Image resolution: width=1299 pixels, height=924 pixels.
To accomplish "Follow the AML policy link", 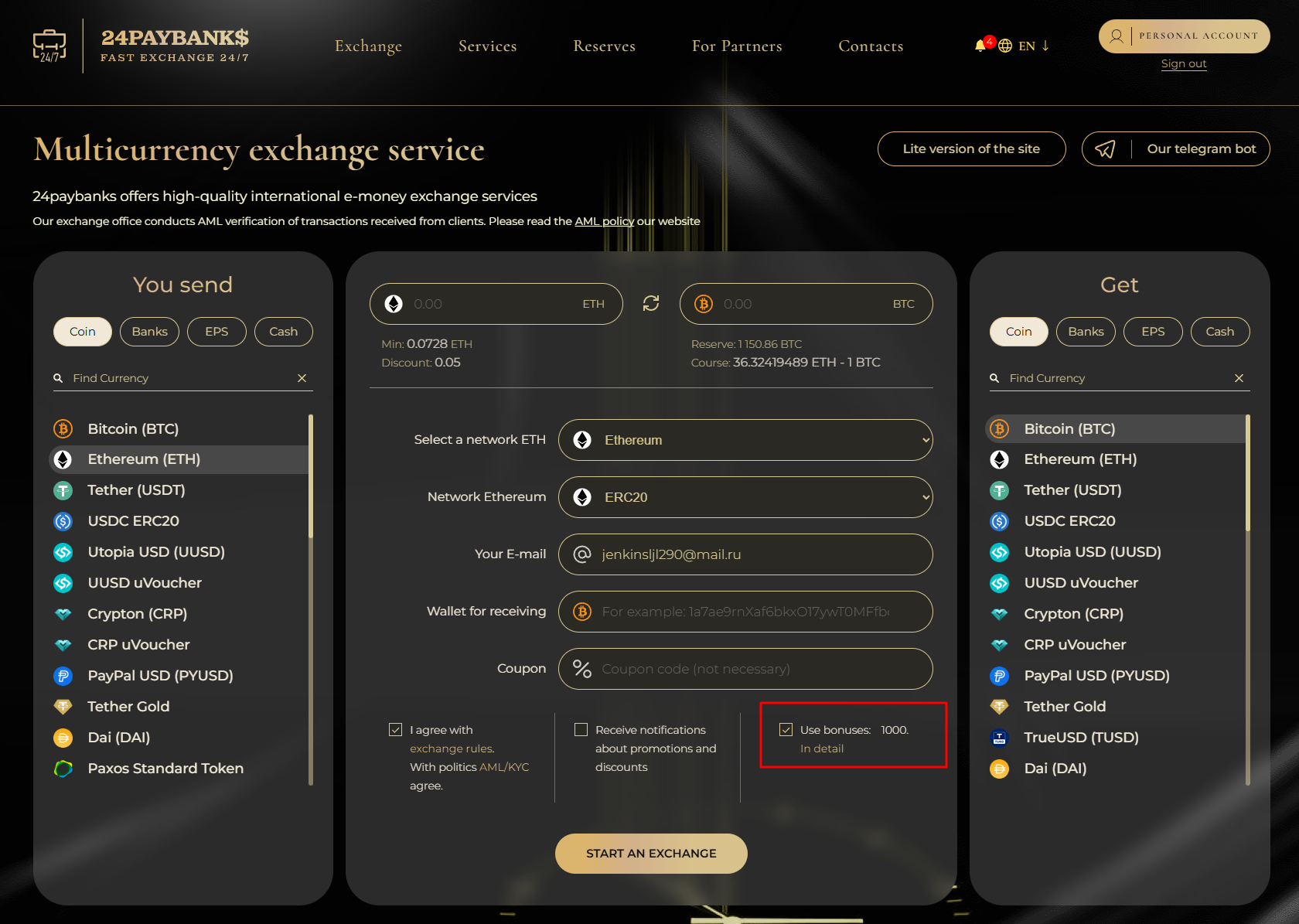I will pyautogui.click(x=604, y=221).
